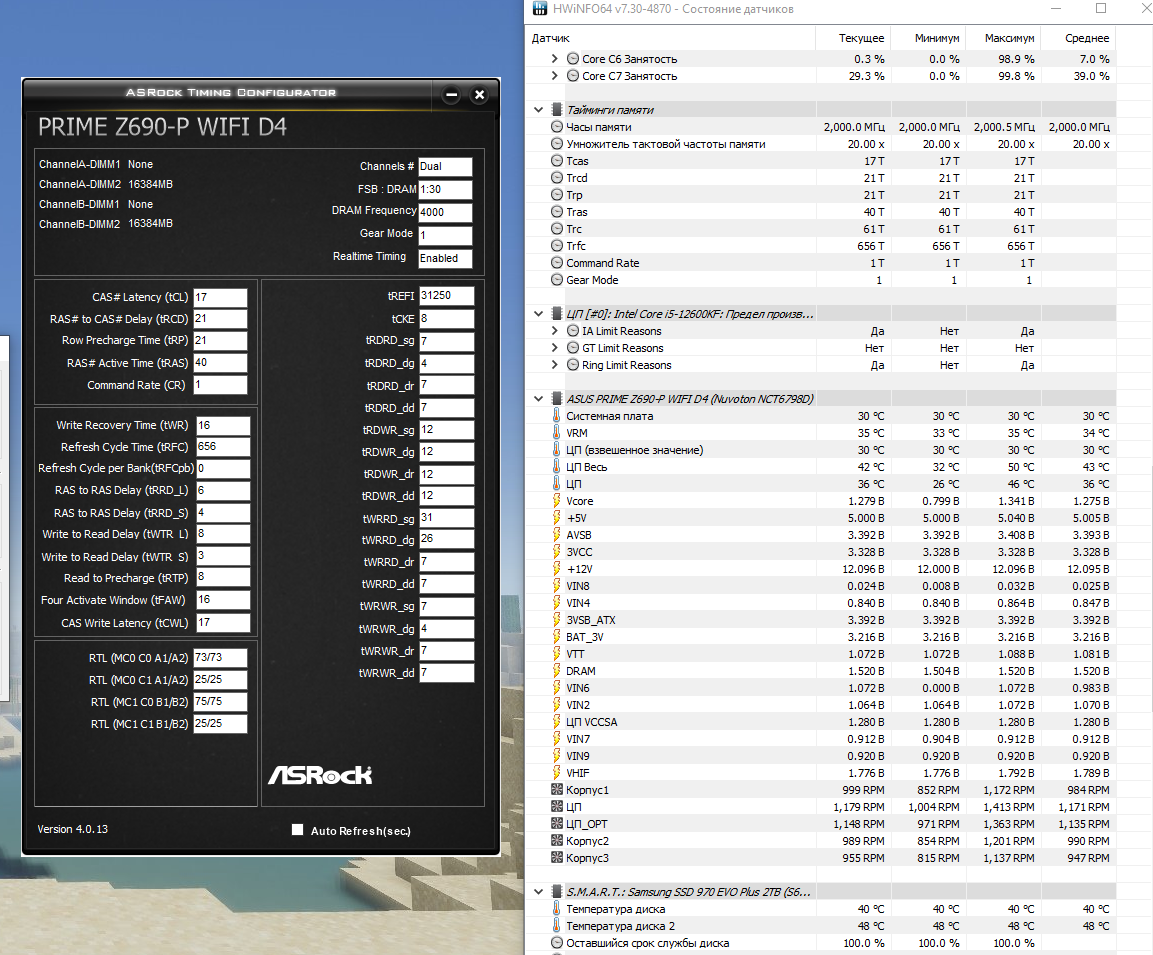The image size is (1153, 955).
Task: Click the DRAM voltage lightning icon
Action: click(557, 670)
